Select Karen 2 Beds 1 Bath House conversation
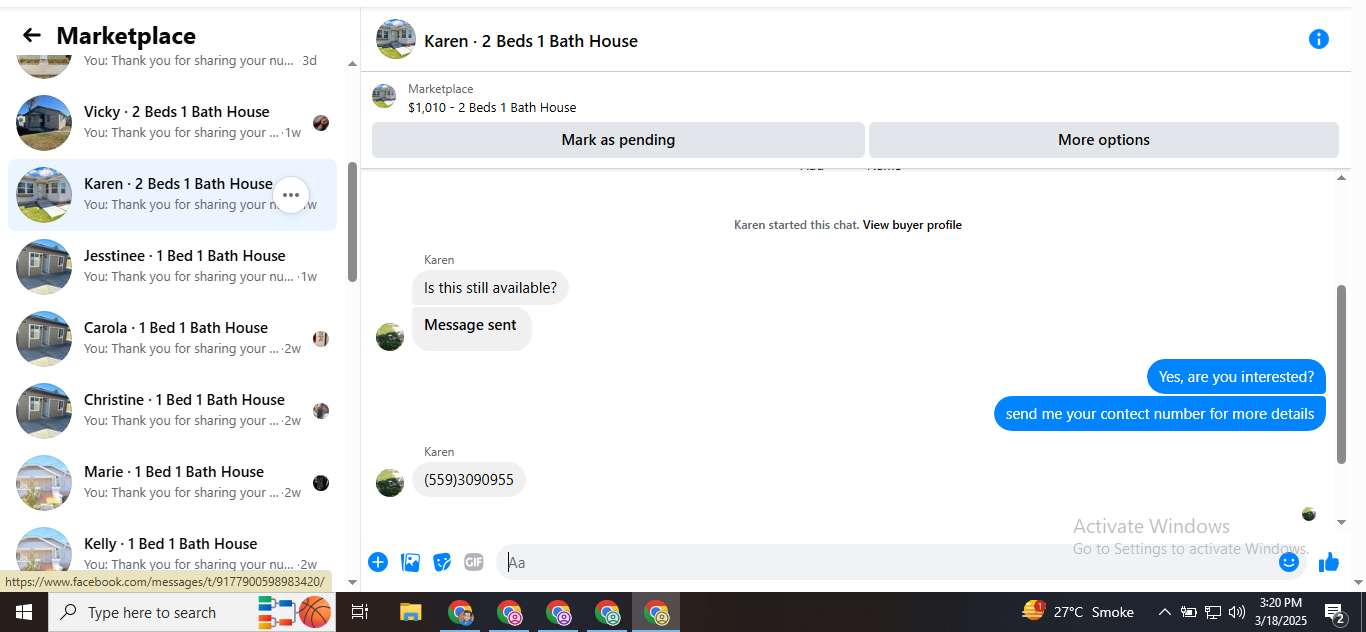 [x=172, y=195]
